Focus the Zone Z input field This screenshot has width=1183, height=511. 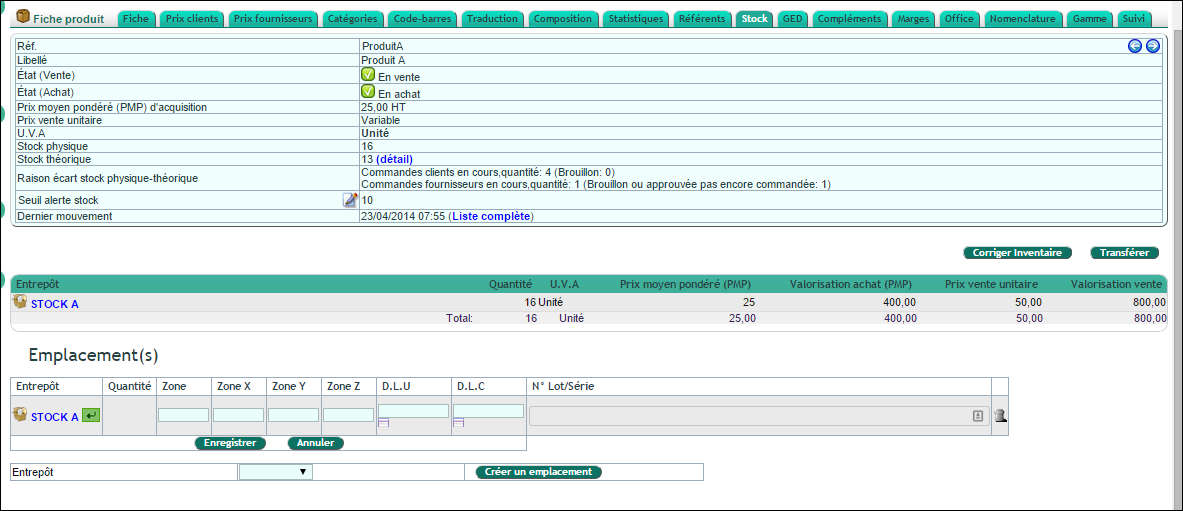point(349,415)
